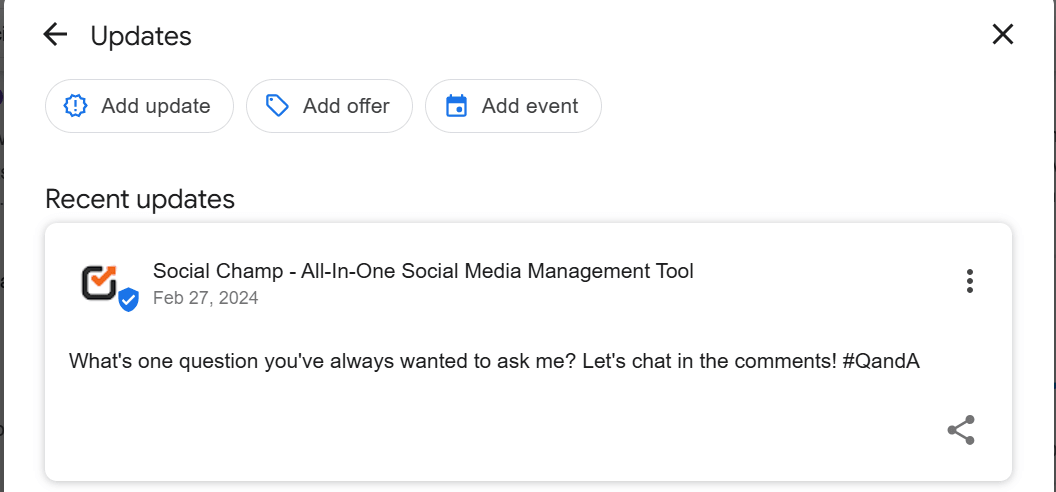Close the Updates dialog
The height and width of the screenshot is (492, 1056).
point(1003,34)
